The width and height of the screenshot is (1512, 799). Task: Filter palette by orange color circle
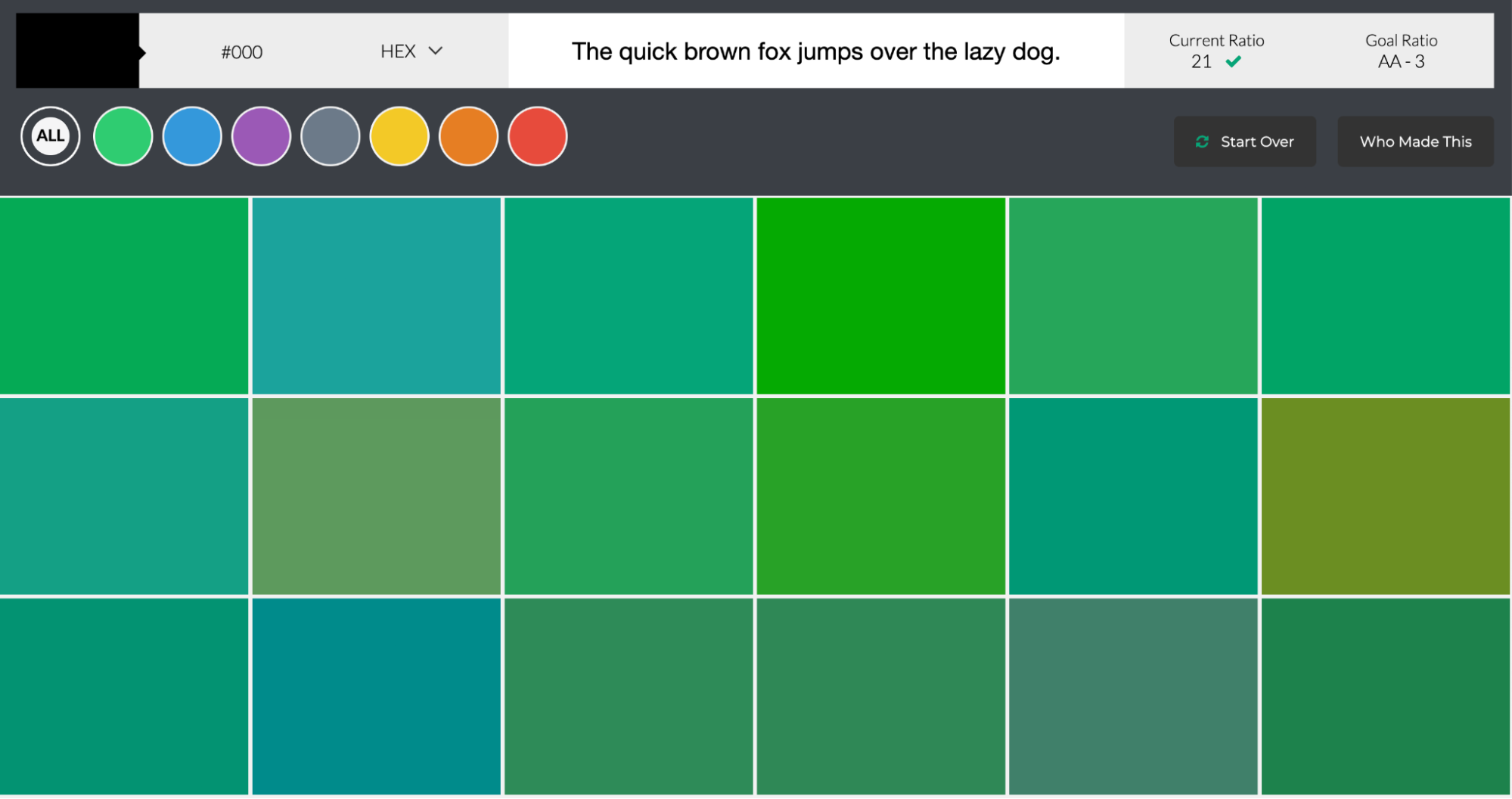point(467,136)
